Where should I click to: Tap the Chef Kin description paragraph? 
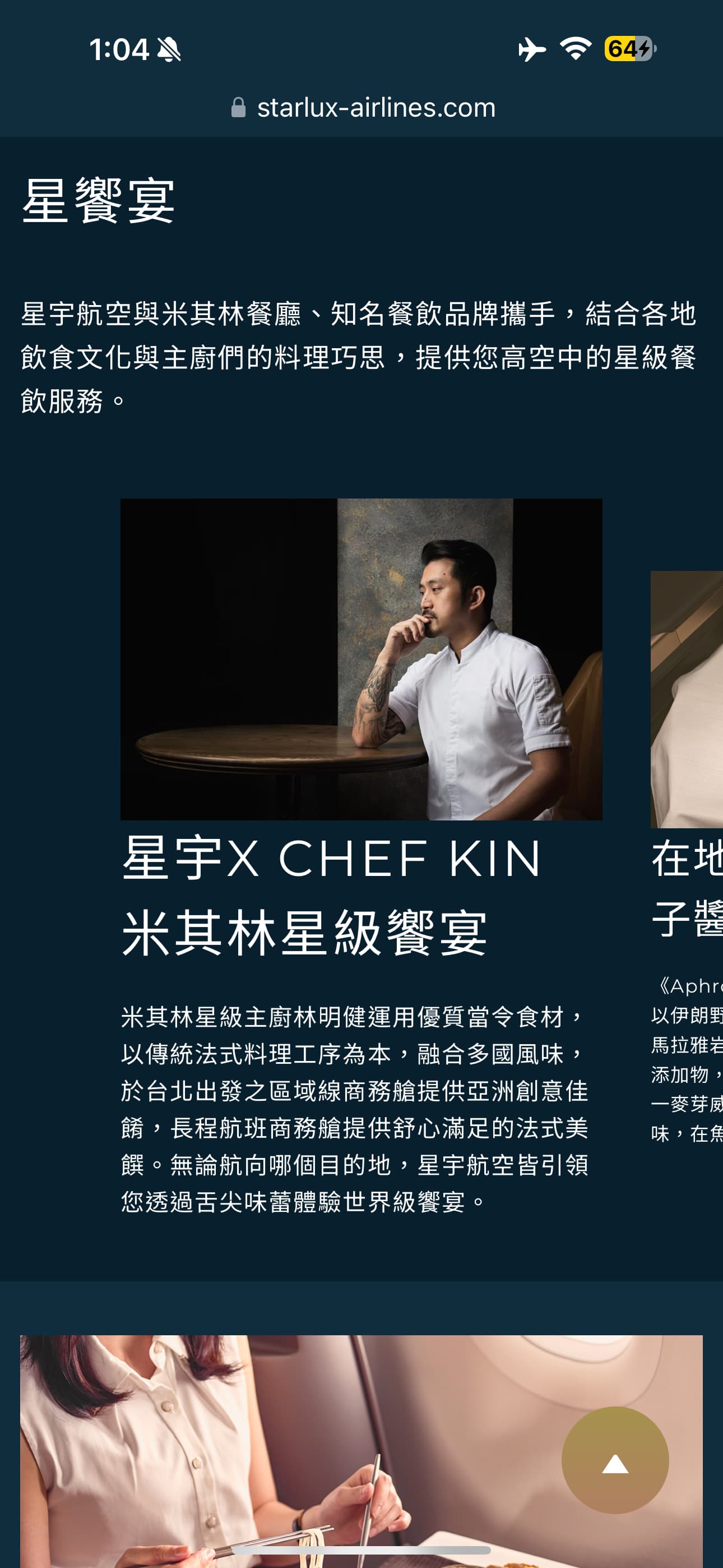pyautogui.click(x=355, y=1109)
